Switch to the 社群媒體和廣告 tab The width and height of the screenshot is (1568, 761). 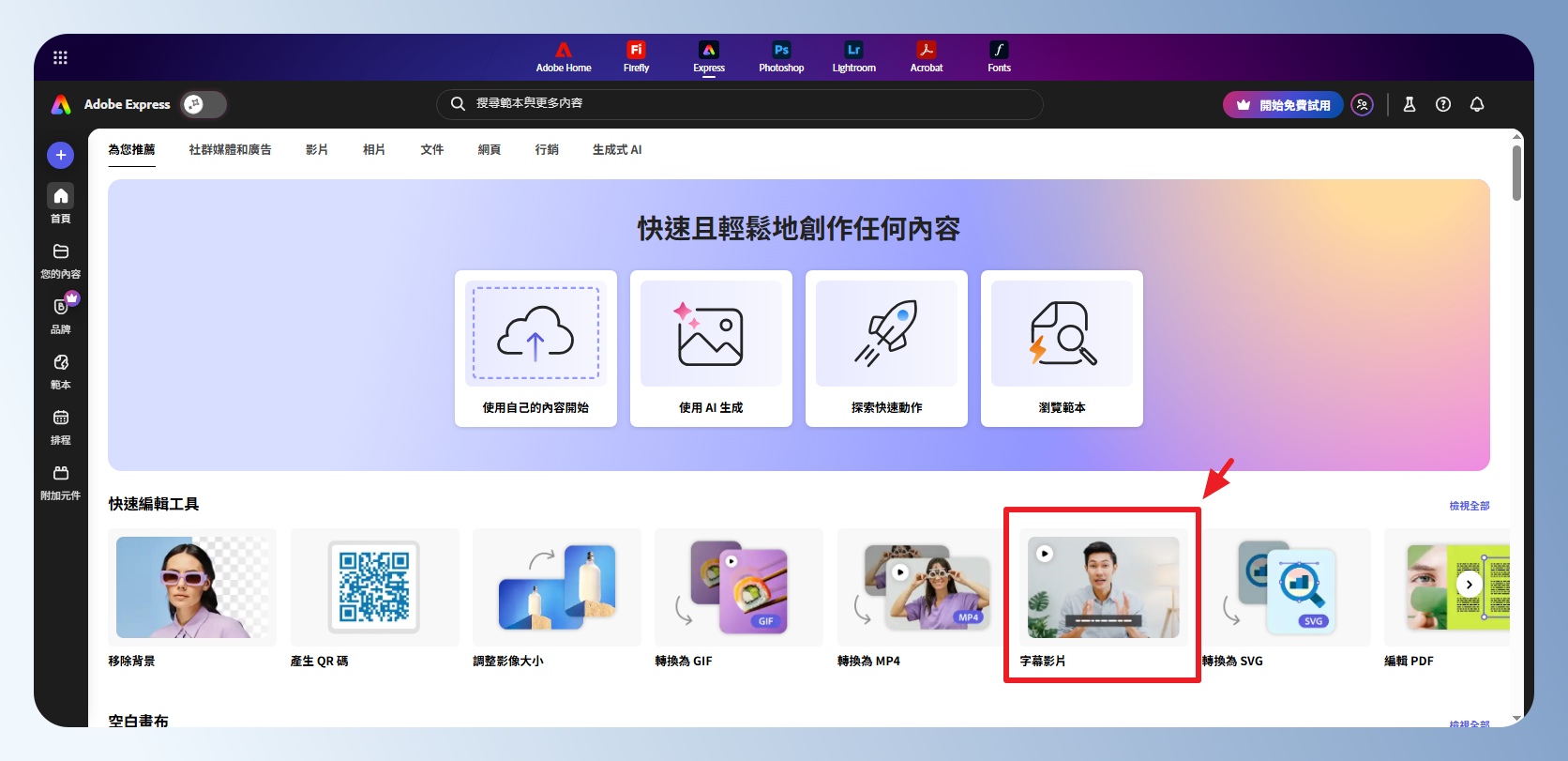(230, 149)
